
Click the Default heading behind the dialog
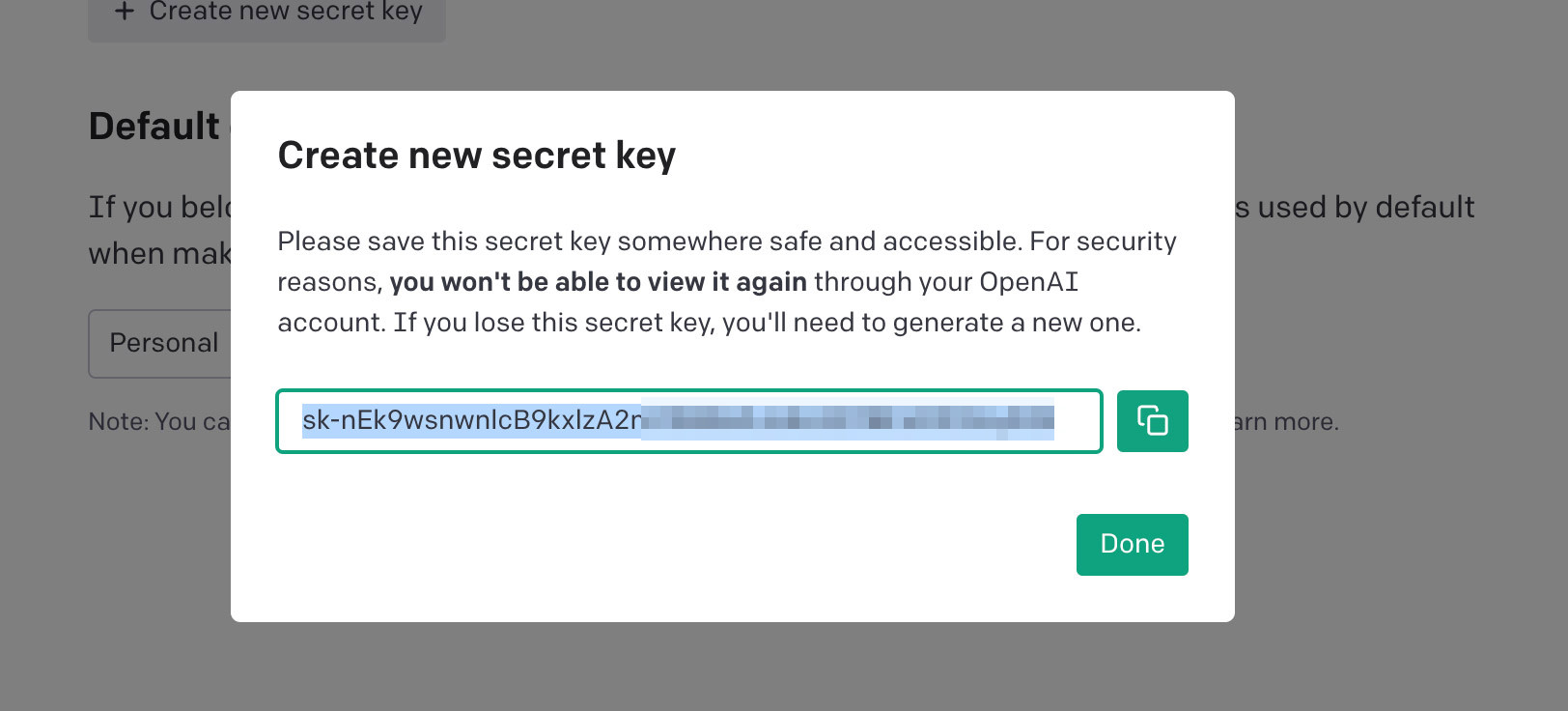(x=154, y=127)
